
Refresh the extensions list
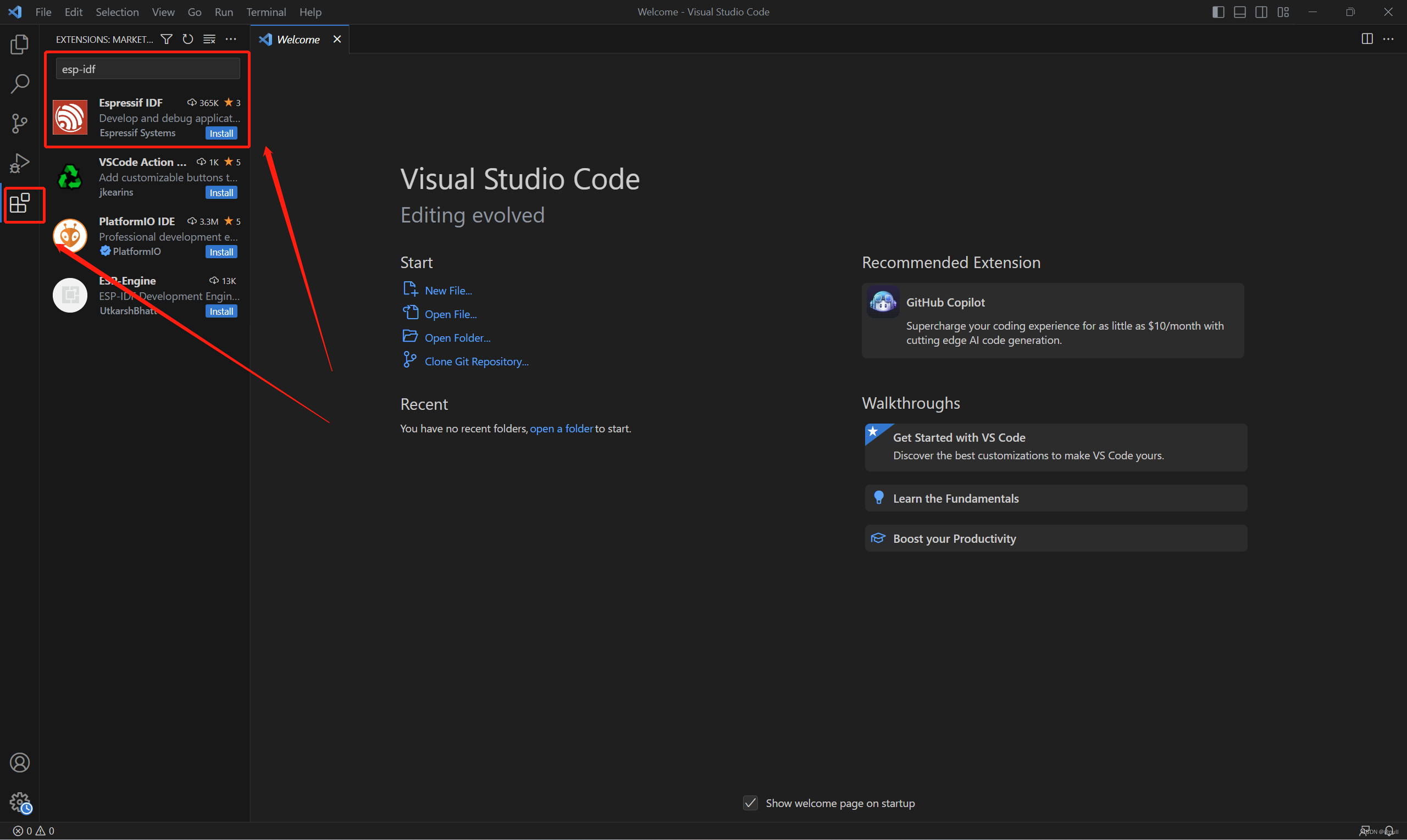click(188, 39)
